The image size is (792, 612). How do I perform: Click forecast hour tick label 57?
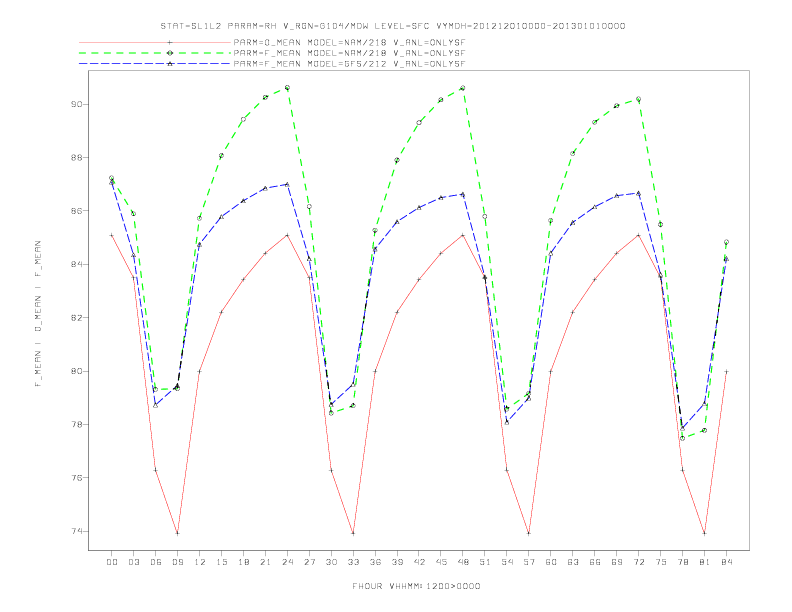(529, 562)
